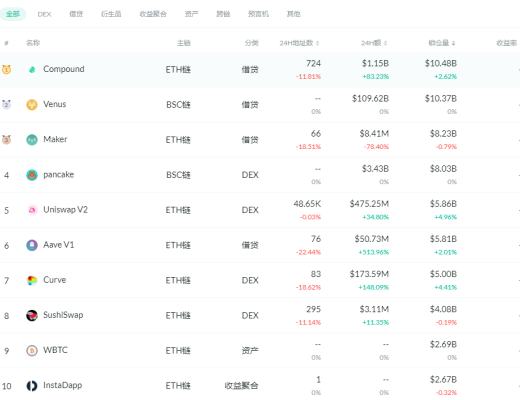Click SushiSwap's $4.08B locked value
Viewport: 520px width, 400px height.
pyautogui.click(x=443, y=309)
